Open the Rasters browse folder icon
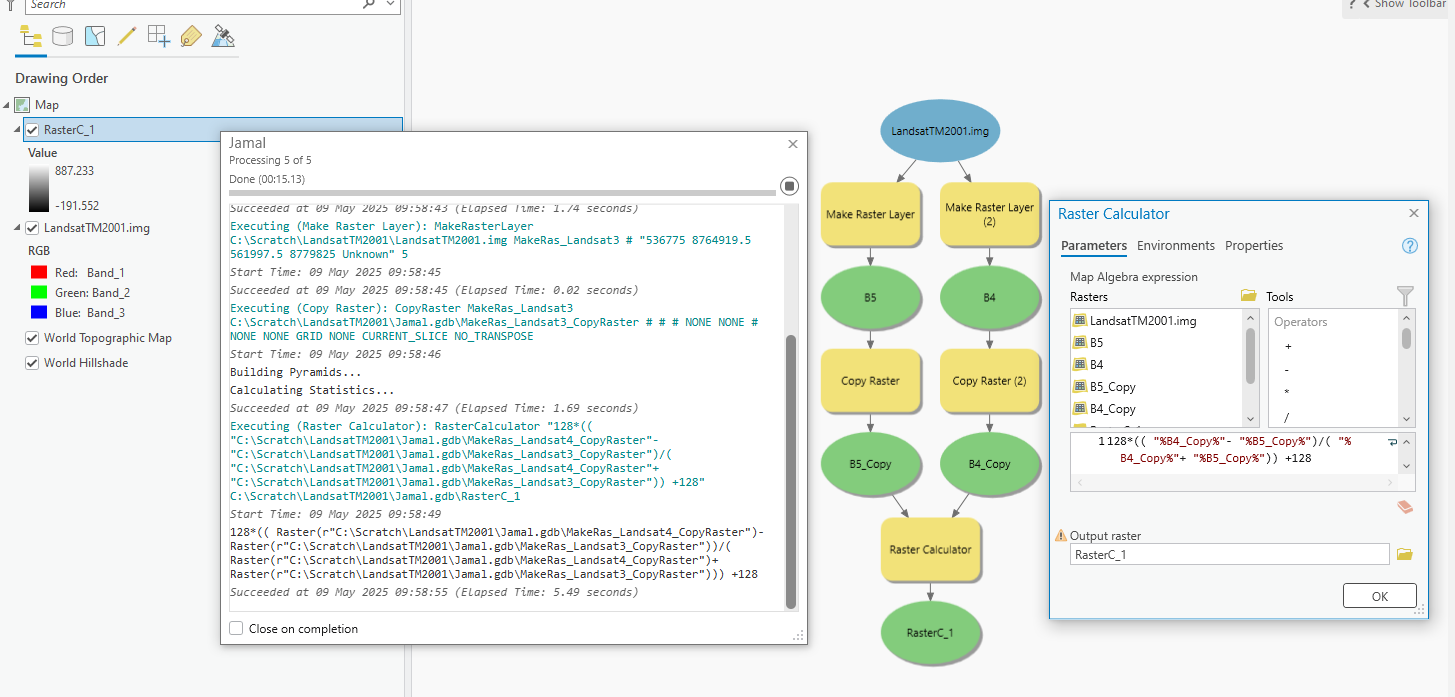 [x=1248, y=296]
